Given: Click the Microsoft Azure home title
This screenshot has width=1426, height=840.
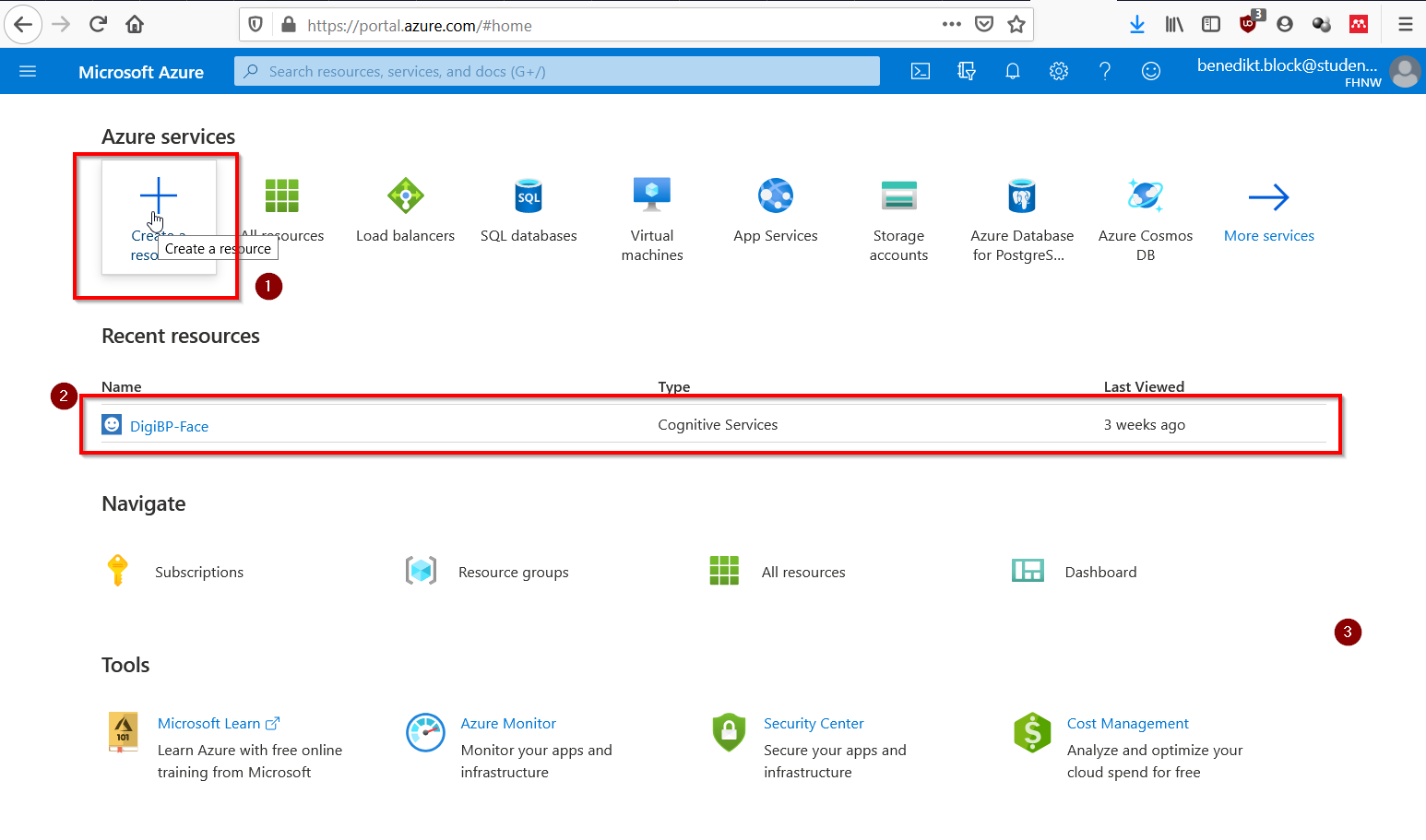Looking at the screenshot, I should (141, 72).
